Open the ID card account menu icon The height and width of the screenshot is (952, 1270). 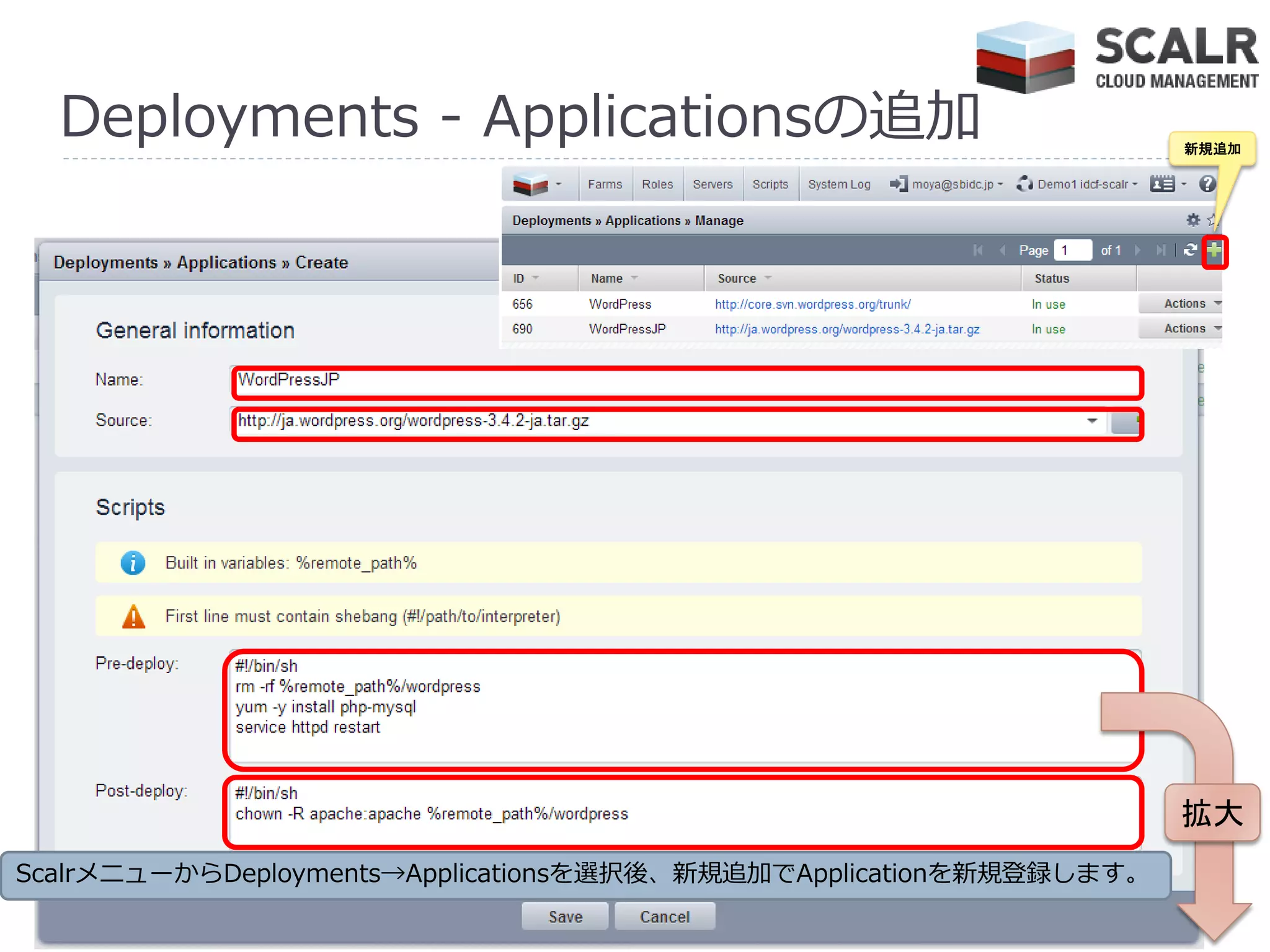1168,184
